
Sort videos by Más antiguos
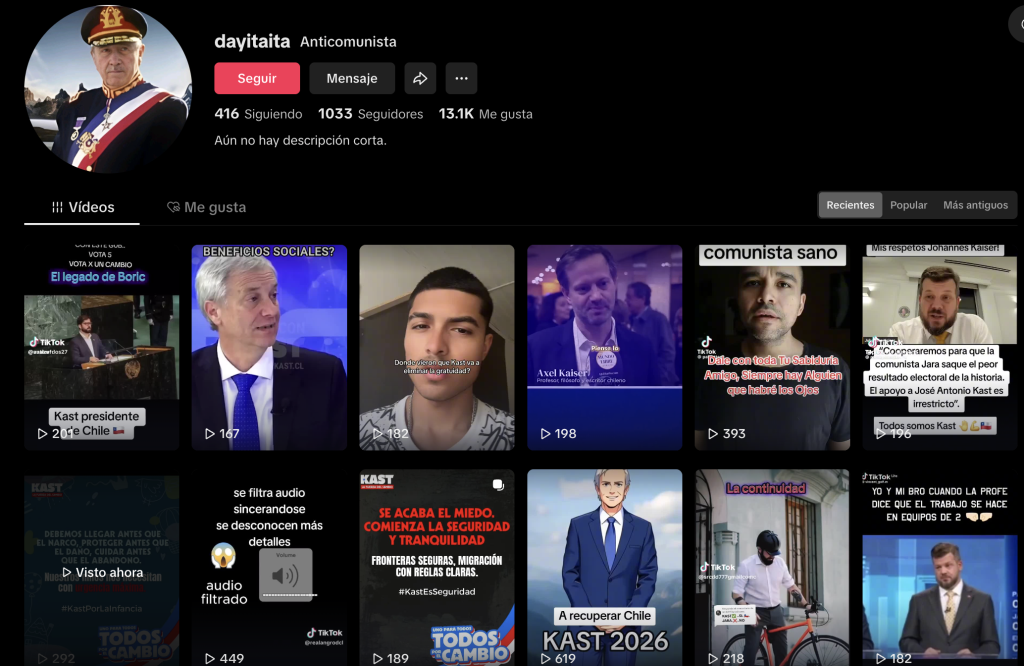[x=975, y=205]
